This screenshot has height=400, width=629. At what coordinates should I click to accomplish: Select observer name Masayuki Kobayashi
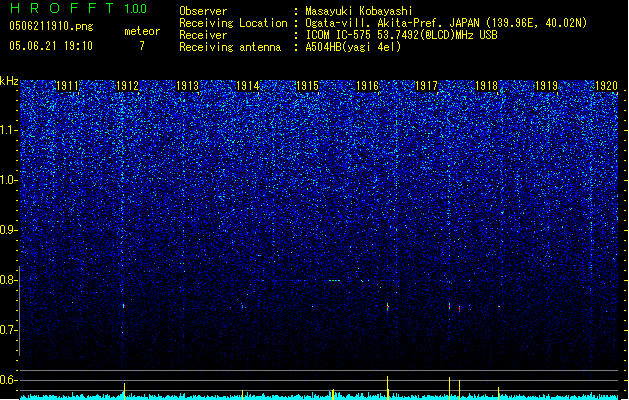(359, 11)
